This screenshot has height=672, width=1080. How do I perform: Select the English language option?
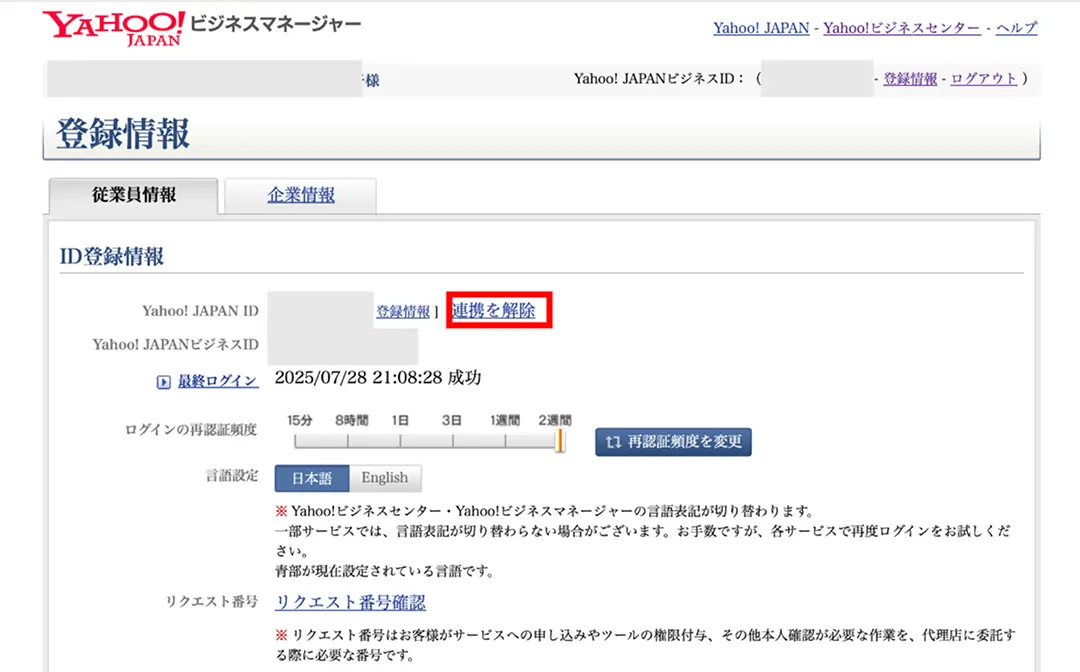coord(385,477)
